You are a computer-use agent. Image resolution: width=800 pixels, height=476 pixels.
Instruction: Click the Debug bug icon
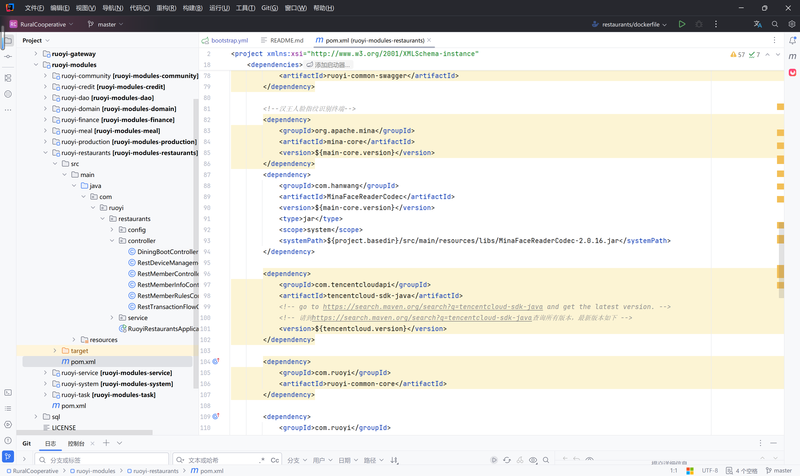click(x=699, y=24)
